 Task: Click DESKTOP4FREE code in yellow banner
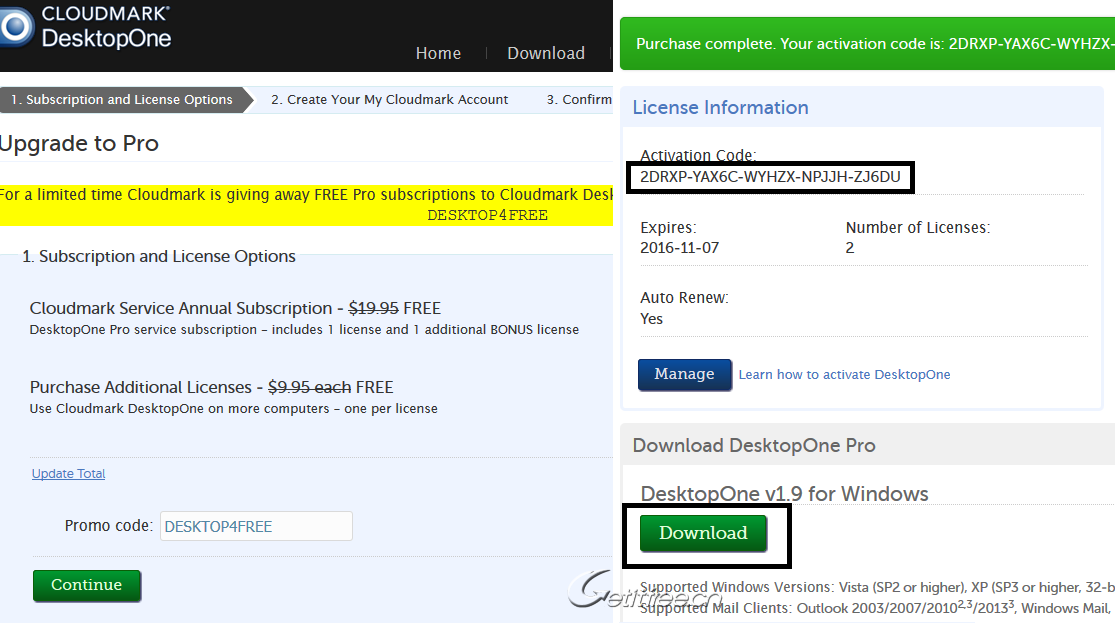point(487,215)
